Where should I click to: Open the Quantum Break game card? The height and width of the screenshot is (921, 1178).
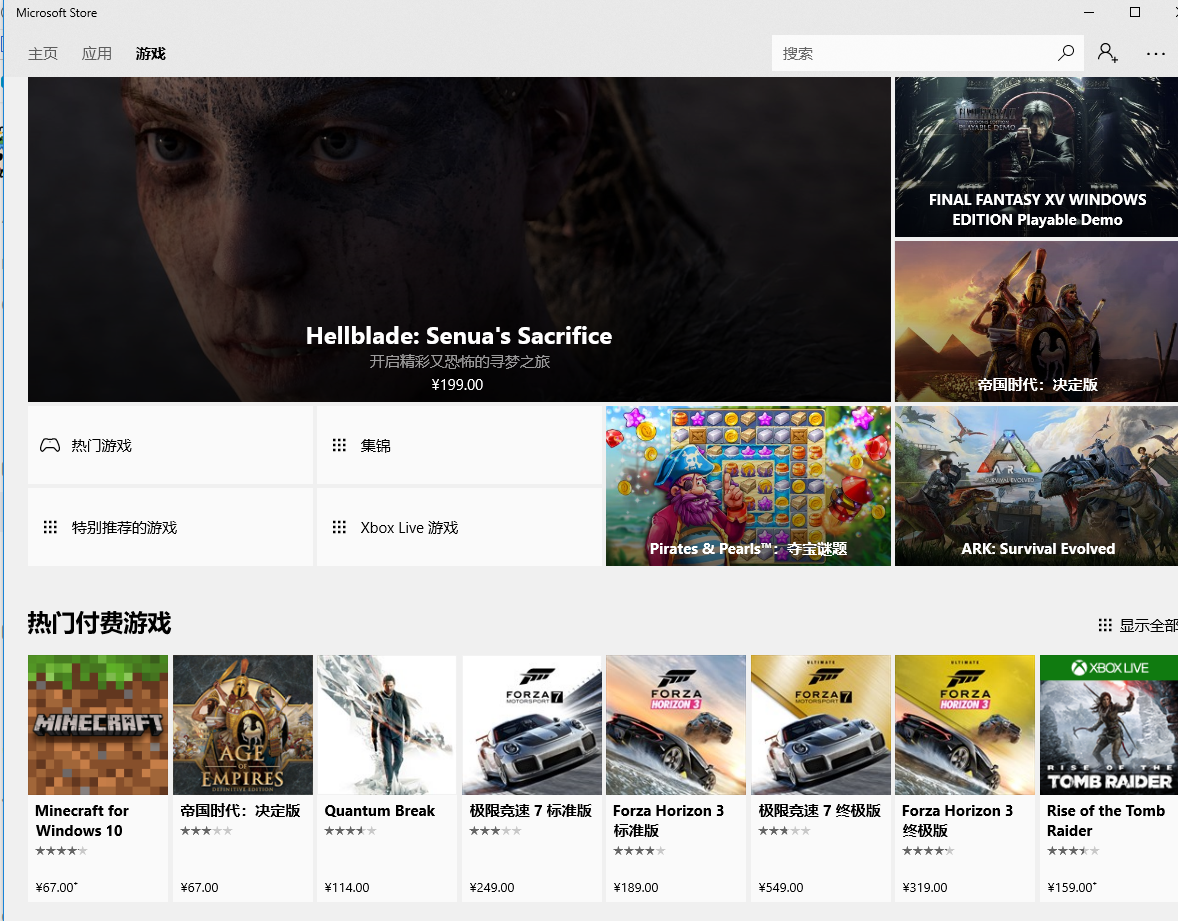tap(387, 778)
